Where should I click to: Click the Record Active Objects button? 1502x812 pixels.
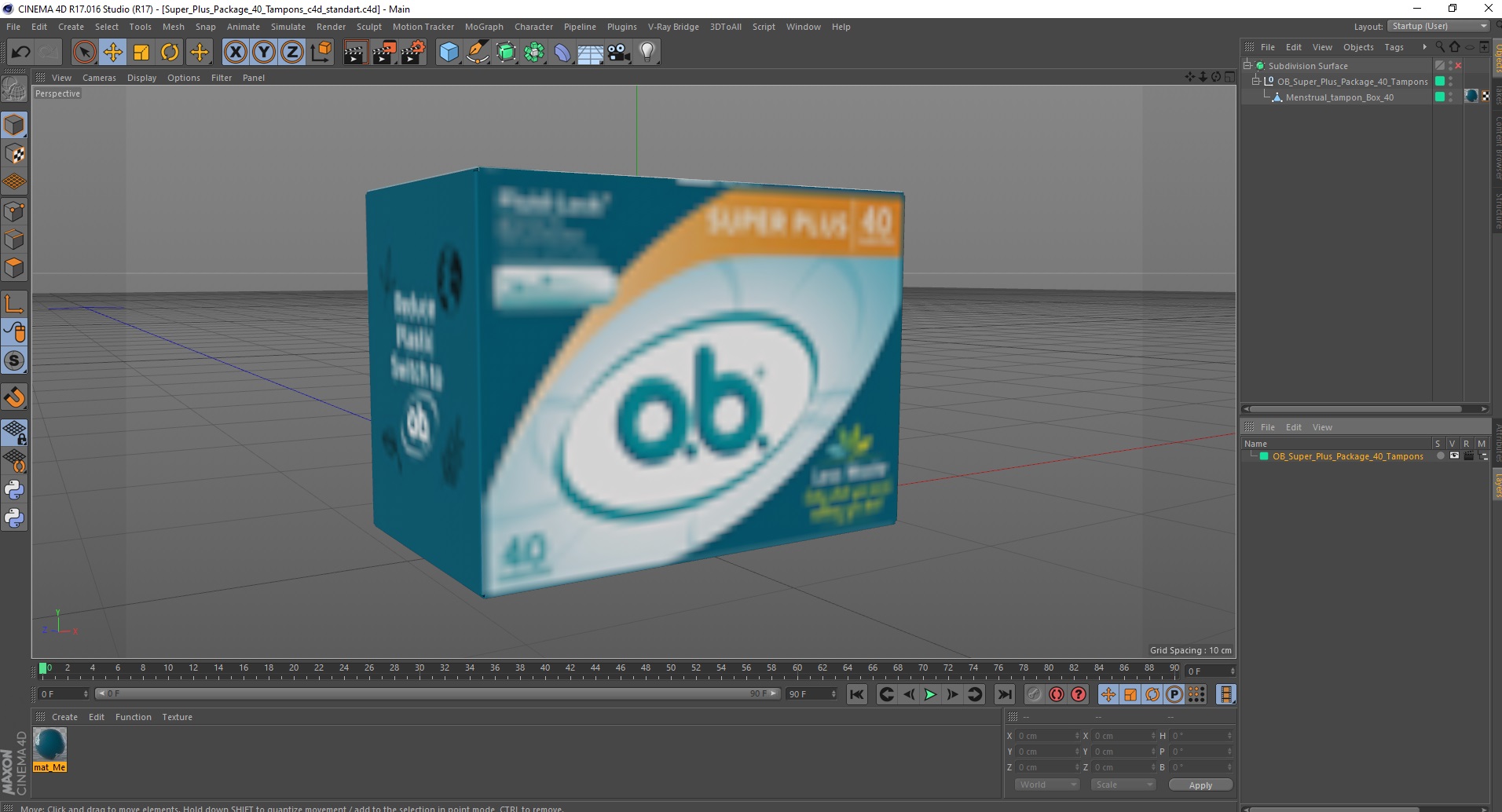click(x=1035, y=694)
